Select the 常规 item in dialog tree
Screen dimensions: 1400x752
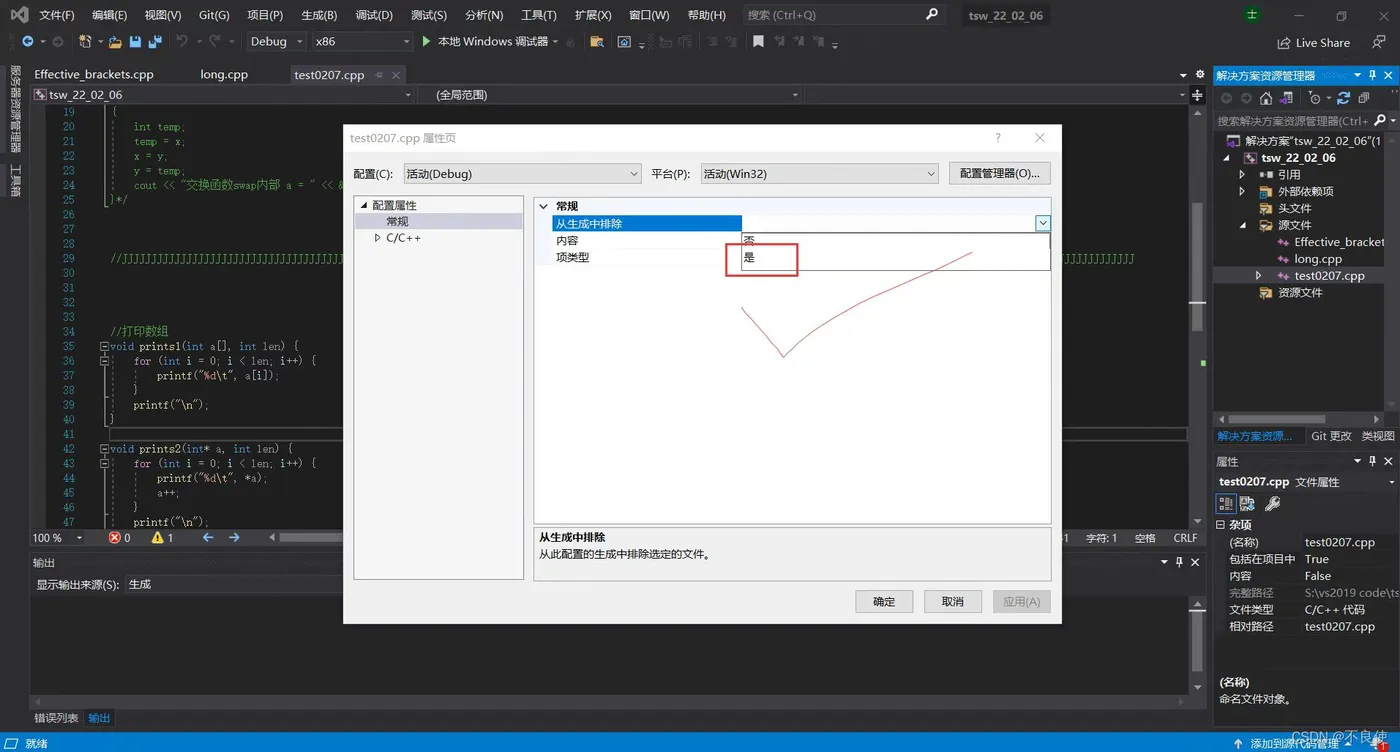coord(397,221)
